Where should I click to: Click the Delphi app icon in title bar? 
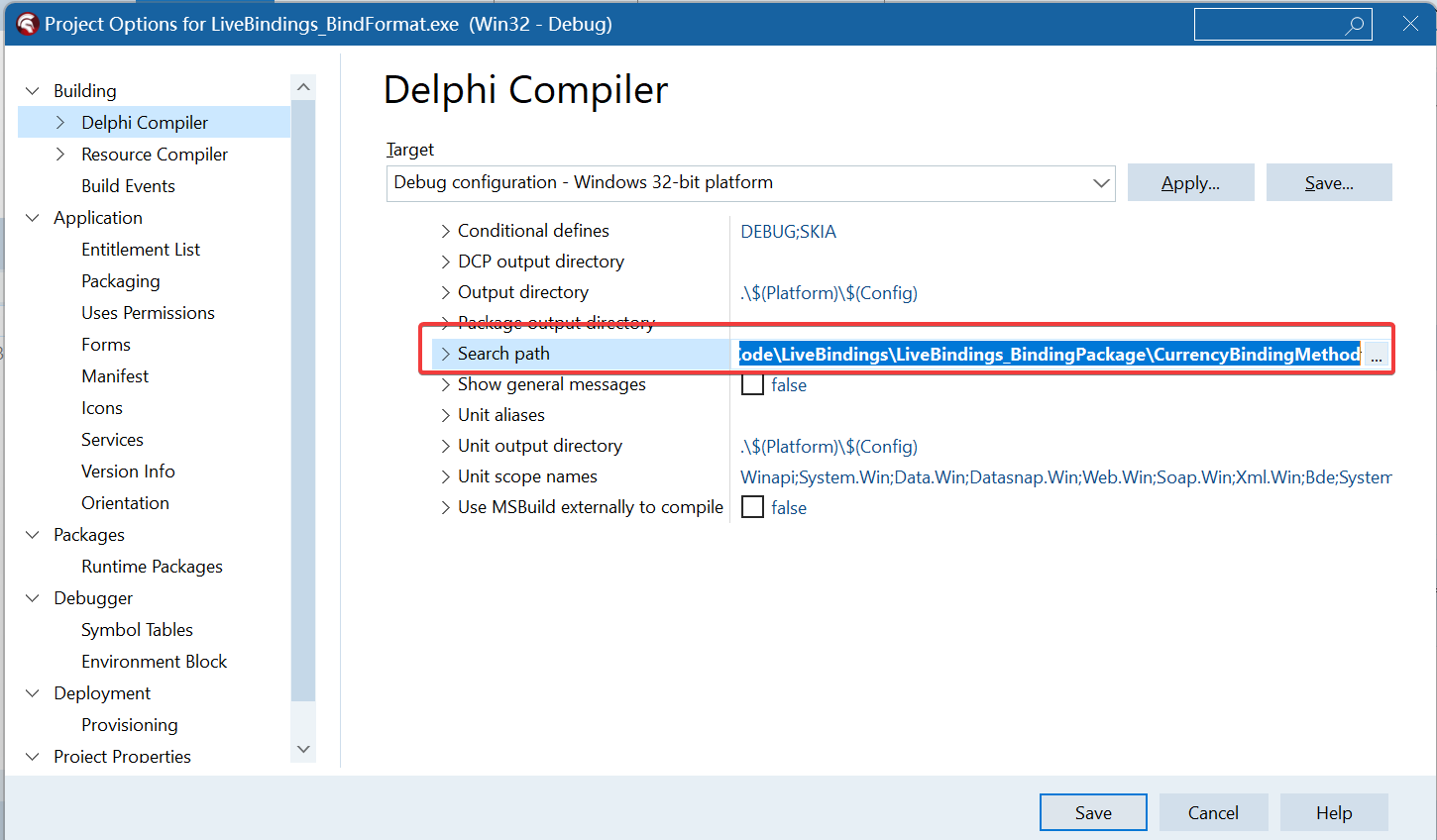[27, 24]
